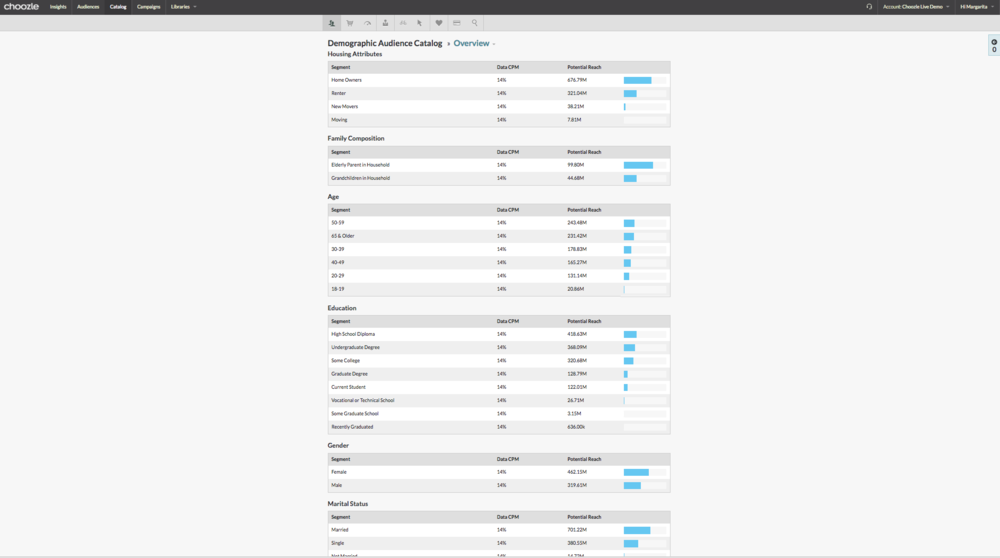Click the Education table Segment column header
The width and height of the screenshot is (1000, 558).
pos(341,322)
